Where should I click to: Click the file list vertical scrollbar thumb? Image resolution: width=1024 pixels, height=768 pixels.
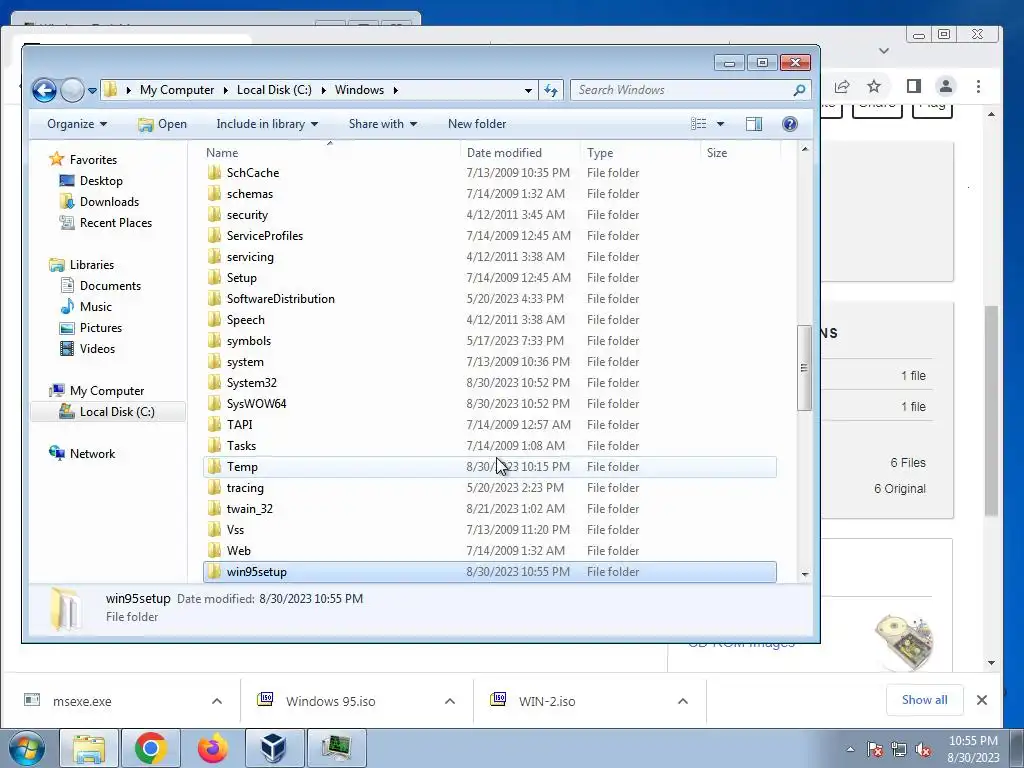pyautogui.click(x=805, y=368)
